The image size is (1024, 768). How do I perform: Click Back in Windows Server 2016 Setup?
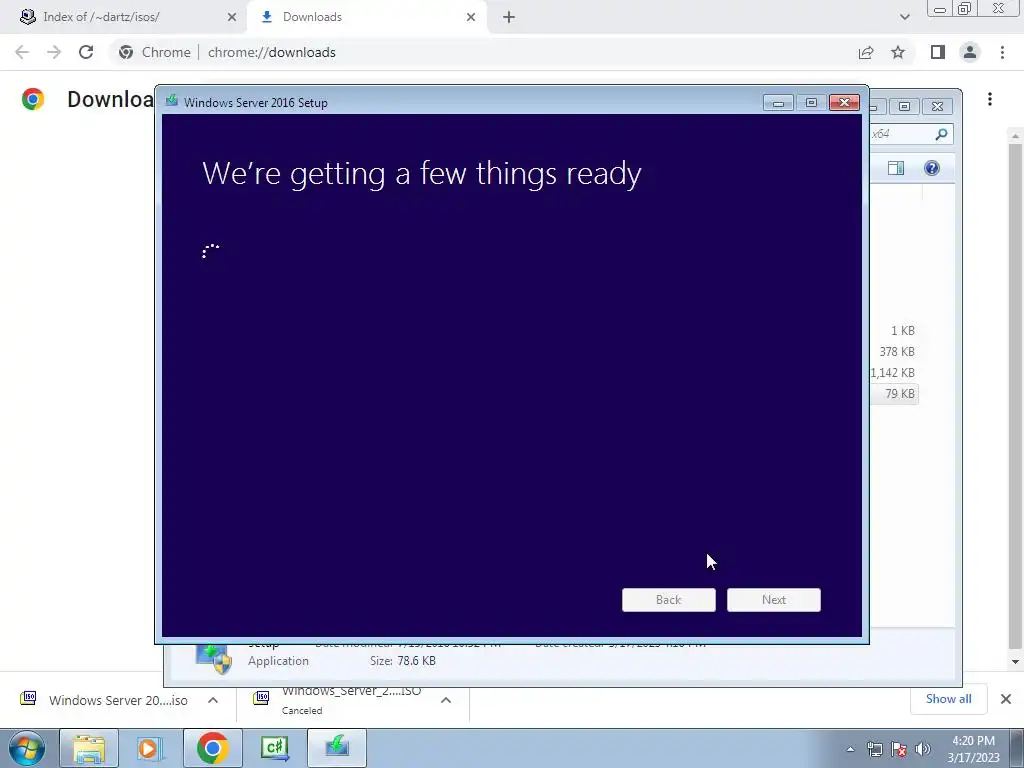click(669, 600)
